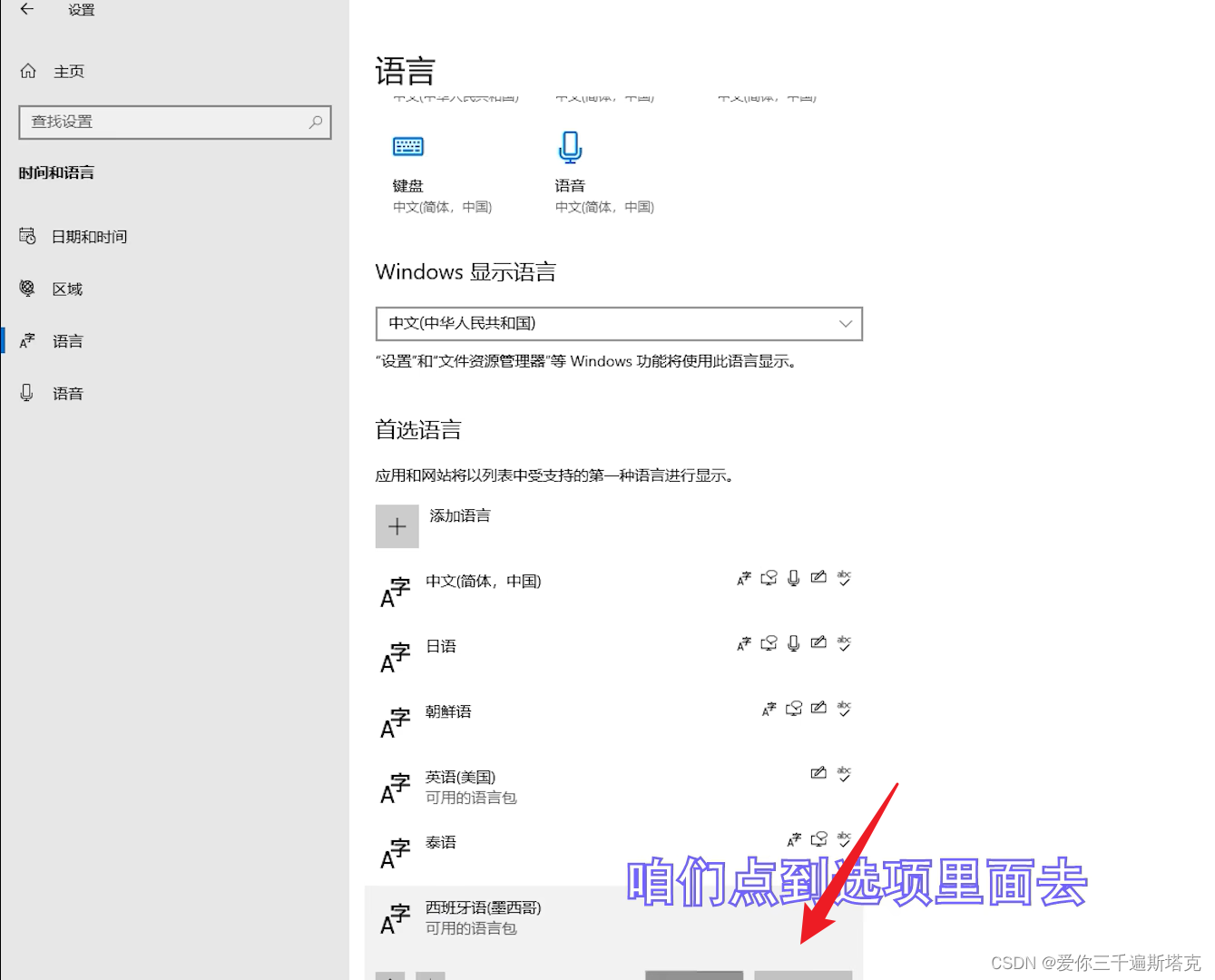Viewport: 1215px width, 980px height.
Task: Click 可用的语言包 under 英语(美国)
Action: point(471,798)
